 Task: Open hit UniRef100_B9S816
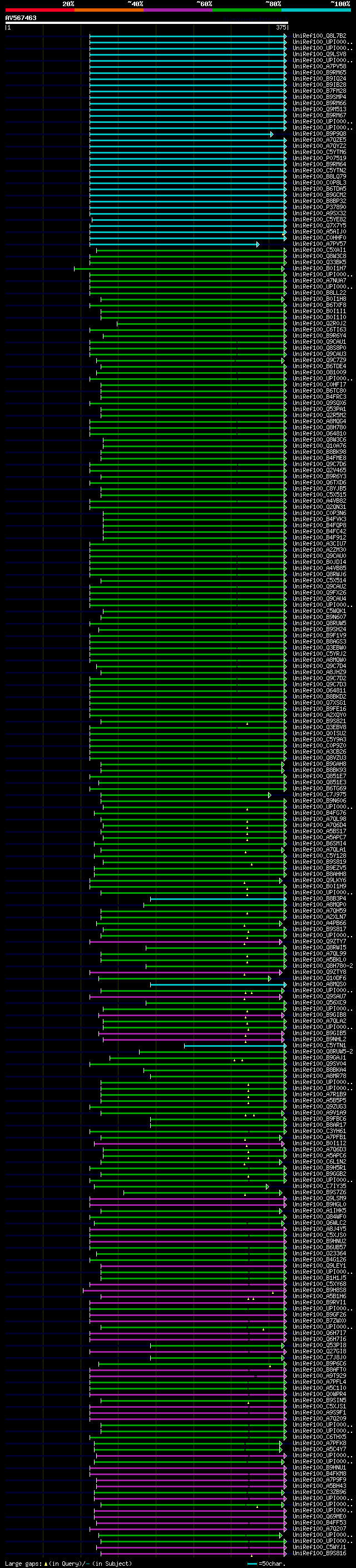click(x=319, y=1553)
